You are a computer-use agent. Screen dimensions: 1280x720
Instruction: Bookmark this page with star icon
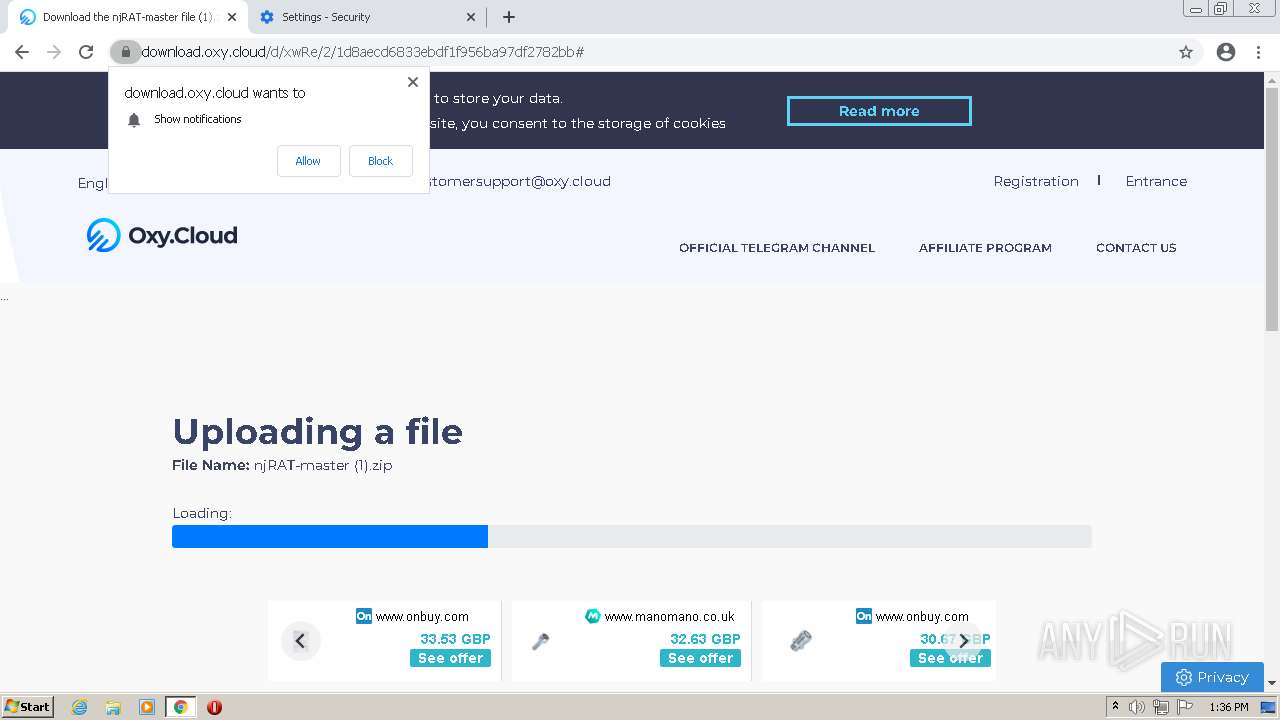[1186, 52]
